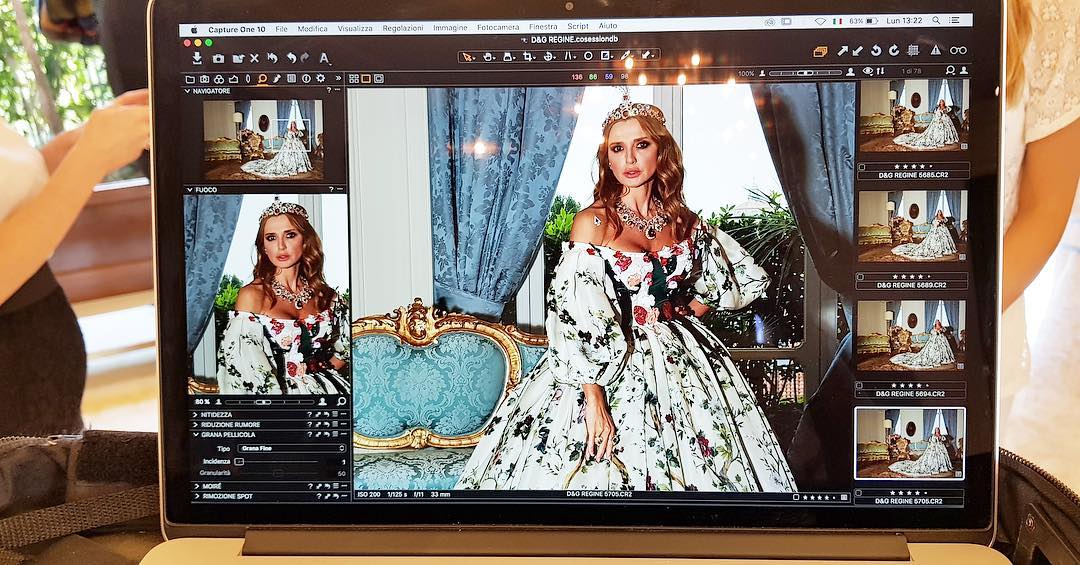The height and width of the screenshot is (565, 1080).
Task: Switch viewer to multi-view grid mode
Action: point(354,78)
